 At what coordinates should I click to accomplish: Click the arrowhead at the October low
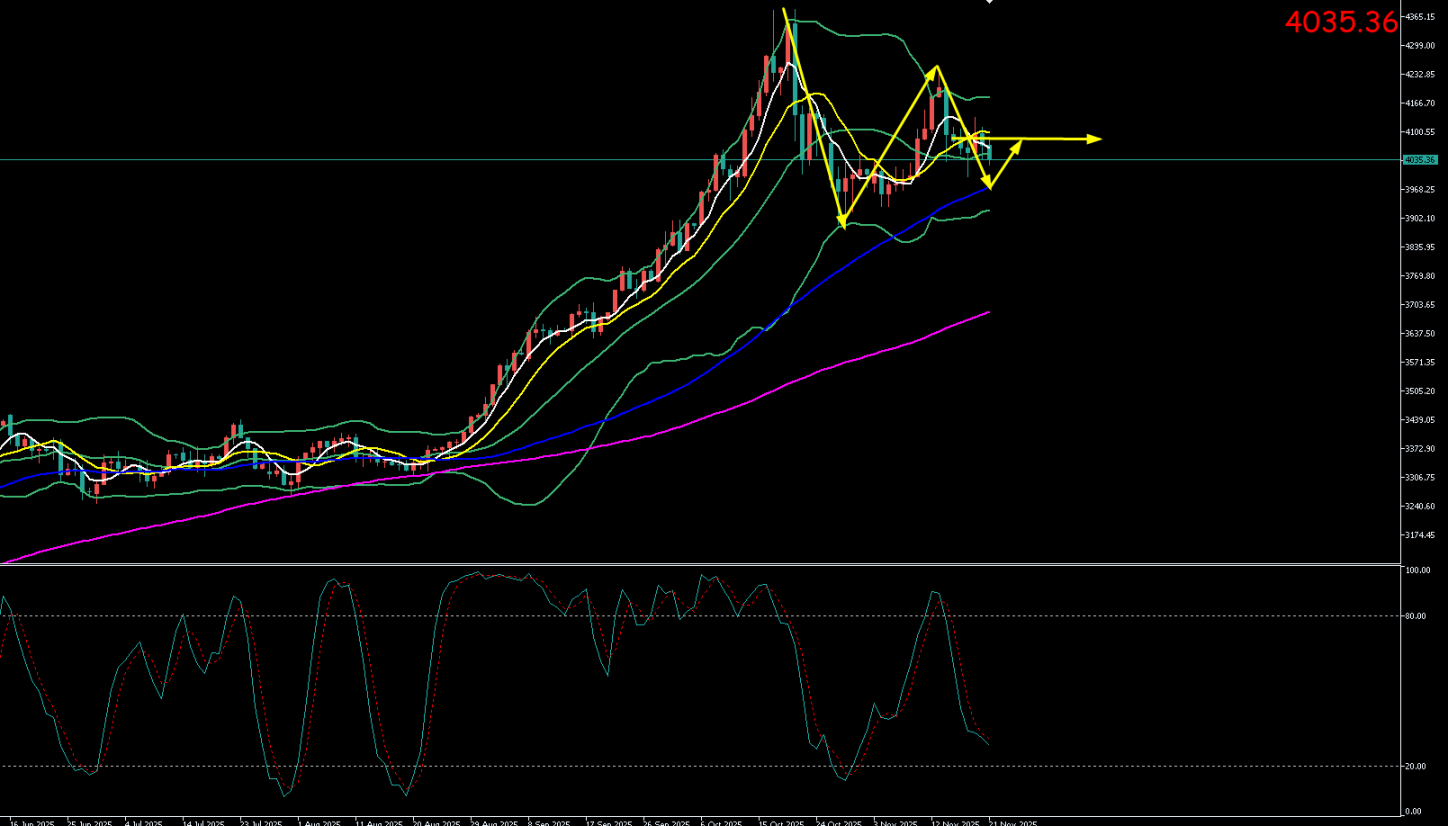(x=843, y=225)
